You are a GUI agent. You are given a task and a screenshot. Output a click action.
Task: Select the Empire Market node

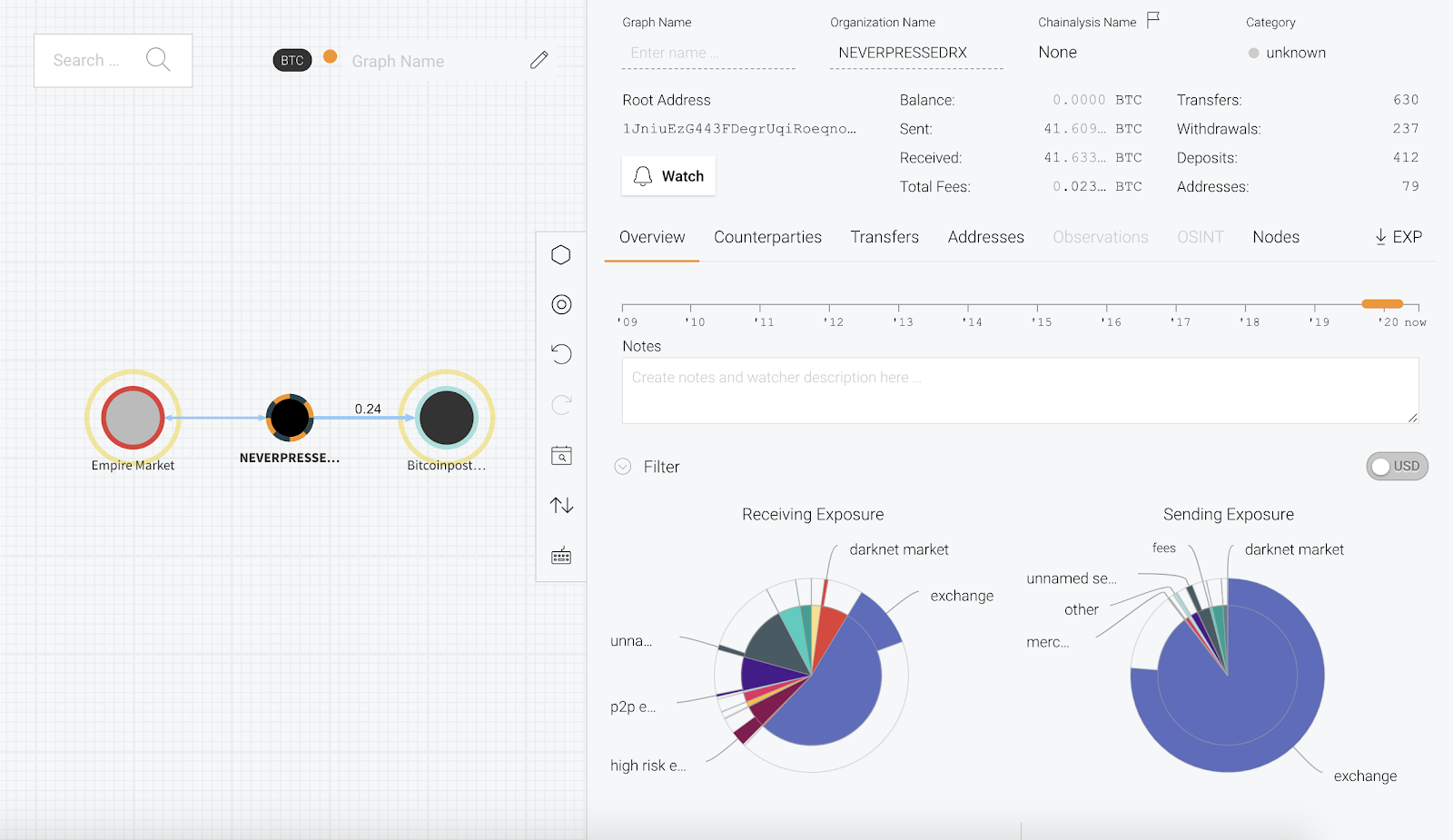[x=133, y=418]
